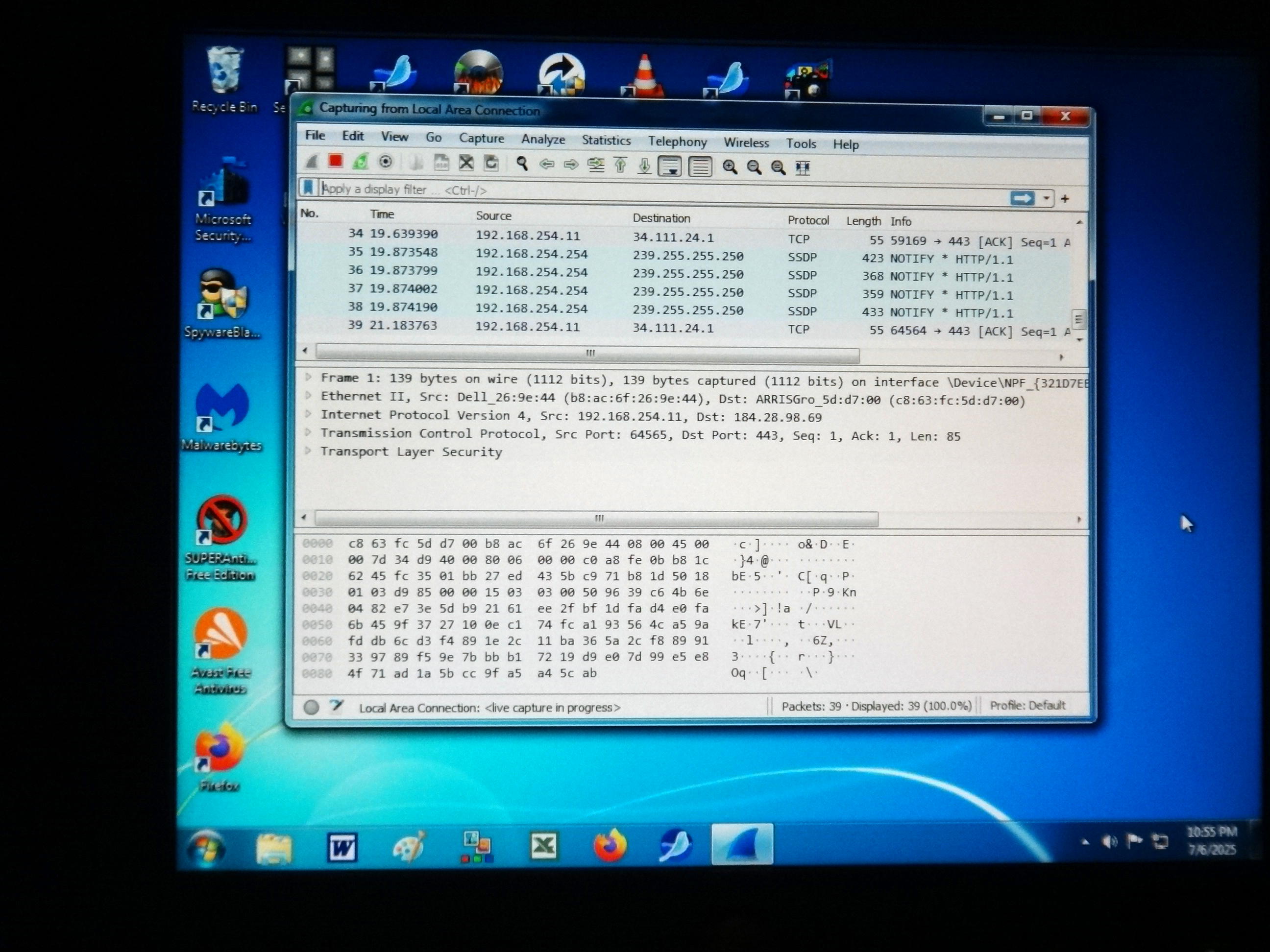Open the Analyze menu
The width and height of the screenshot is (1270, 952).
pos(543,140)
